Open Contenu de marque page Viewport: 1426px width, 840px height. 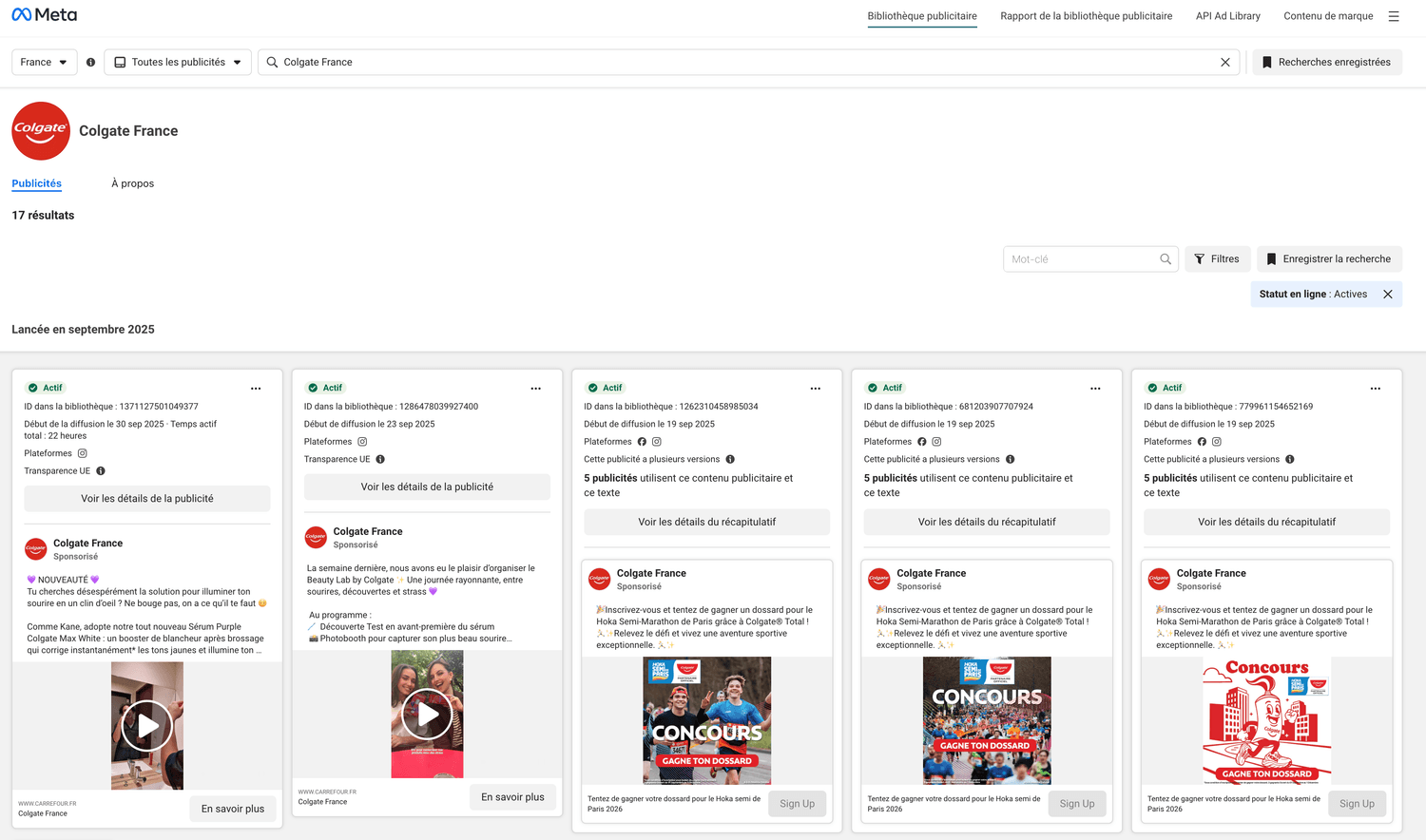coord(1328,16)
